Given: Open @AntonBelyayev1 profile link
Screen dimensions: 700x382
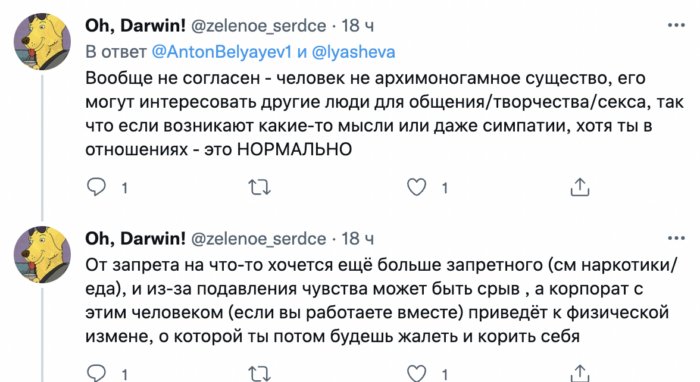Looking at the screenshot, I should point(221,52).
